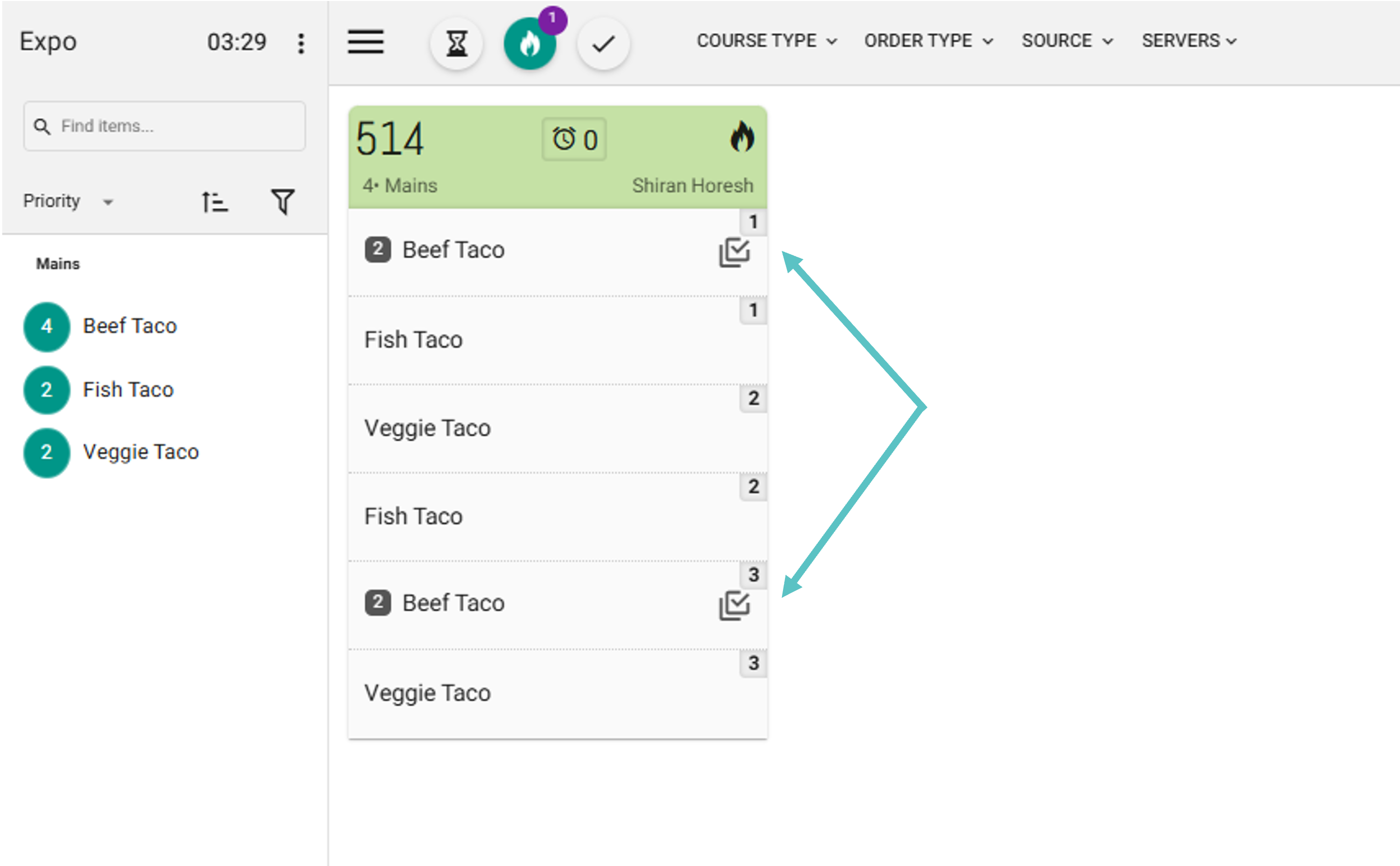
Task: Click the flame icon on order 514
Action: (742, 137)
